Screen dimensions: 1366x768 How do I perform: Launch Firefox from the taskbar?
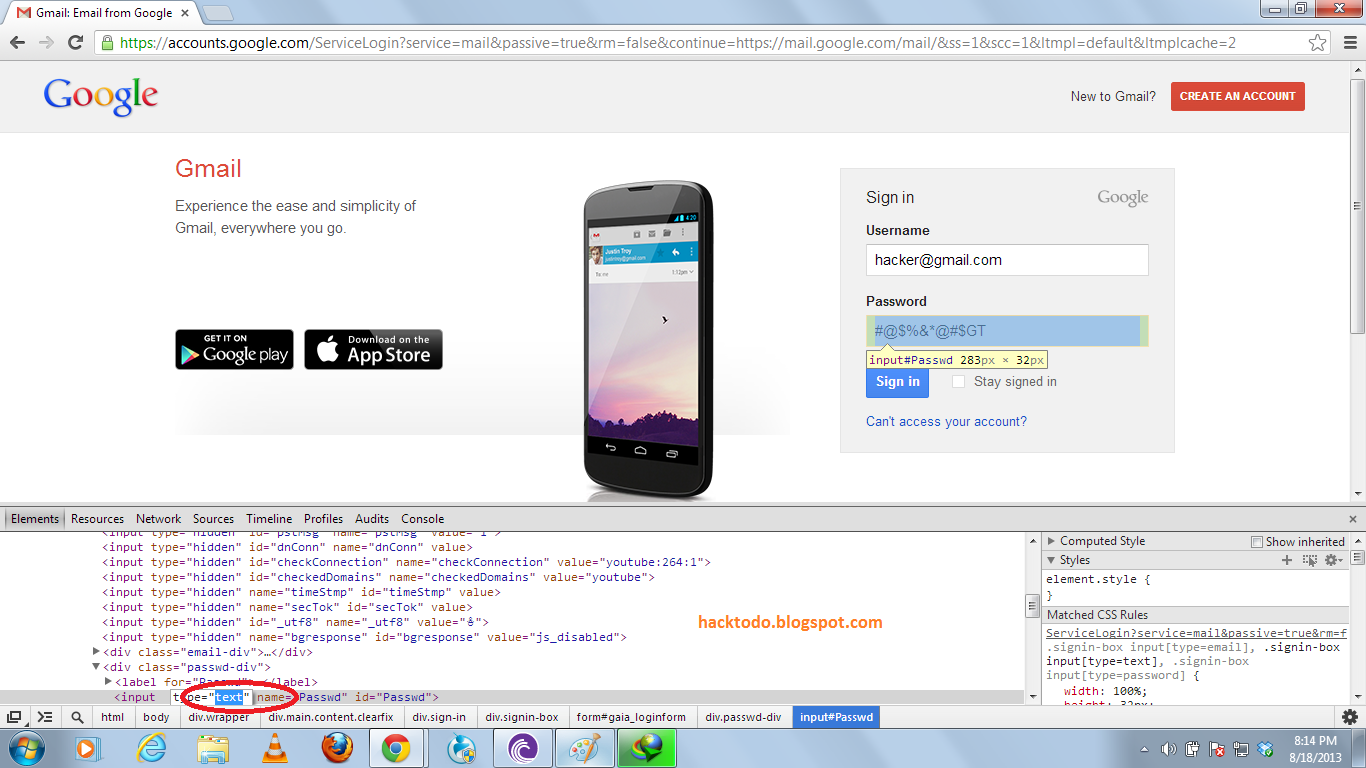point(337,748)
